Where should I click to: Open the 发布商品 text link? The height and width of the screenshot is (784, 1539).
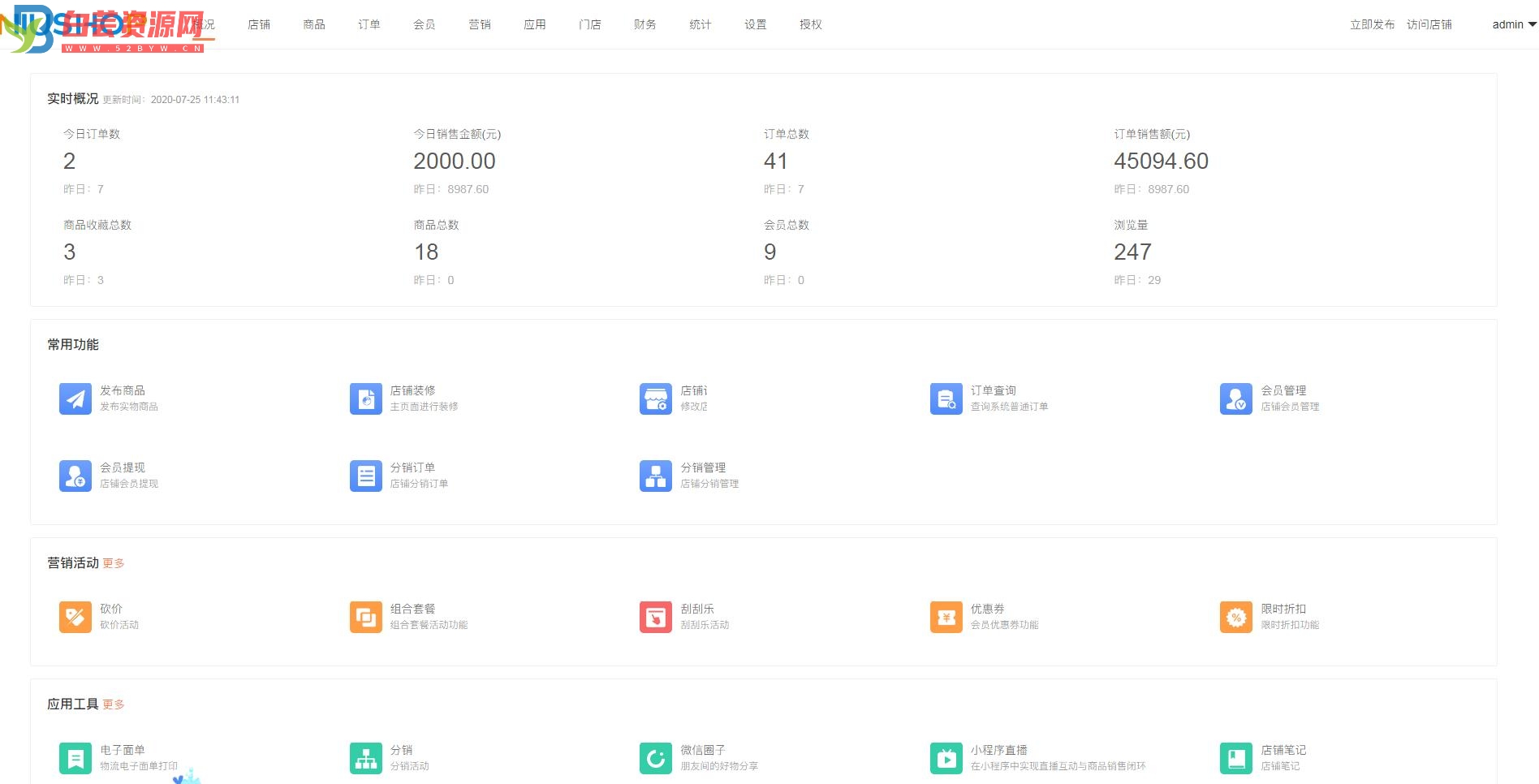[x=123, y=390]
